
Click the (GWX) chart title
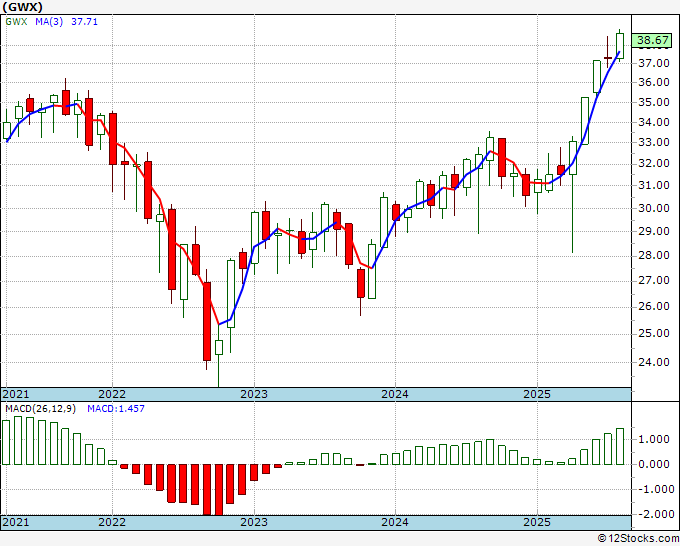(x=23, y=7)
